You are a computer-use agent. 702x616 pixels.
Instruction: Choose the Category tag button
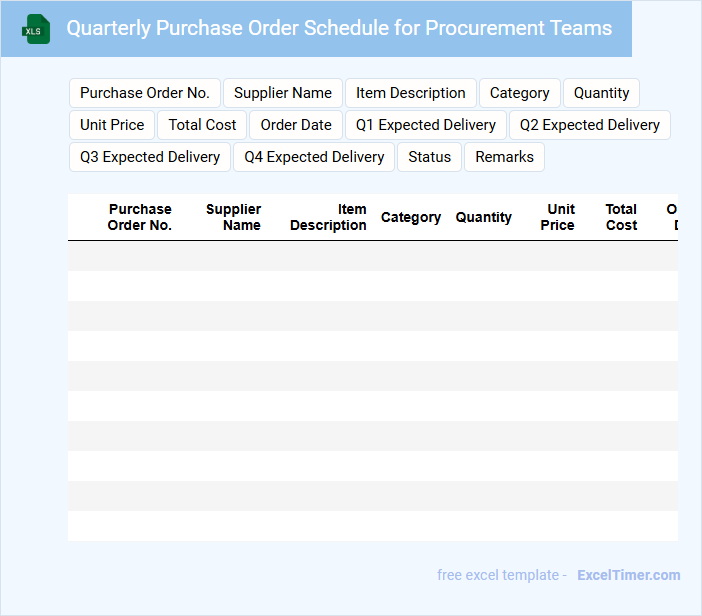tap(520, 93)
